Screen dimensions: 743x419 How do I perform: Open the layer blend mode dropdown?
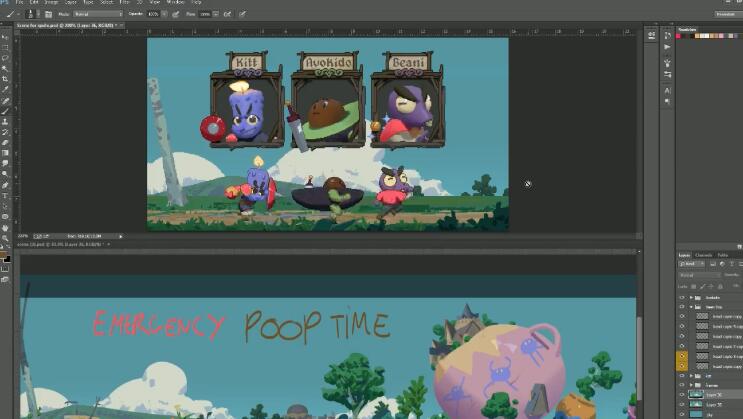click(699, 275)
